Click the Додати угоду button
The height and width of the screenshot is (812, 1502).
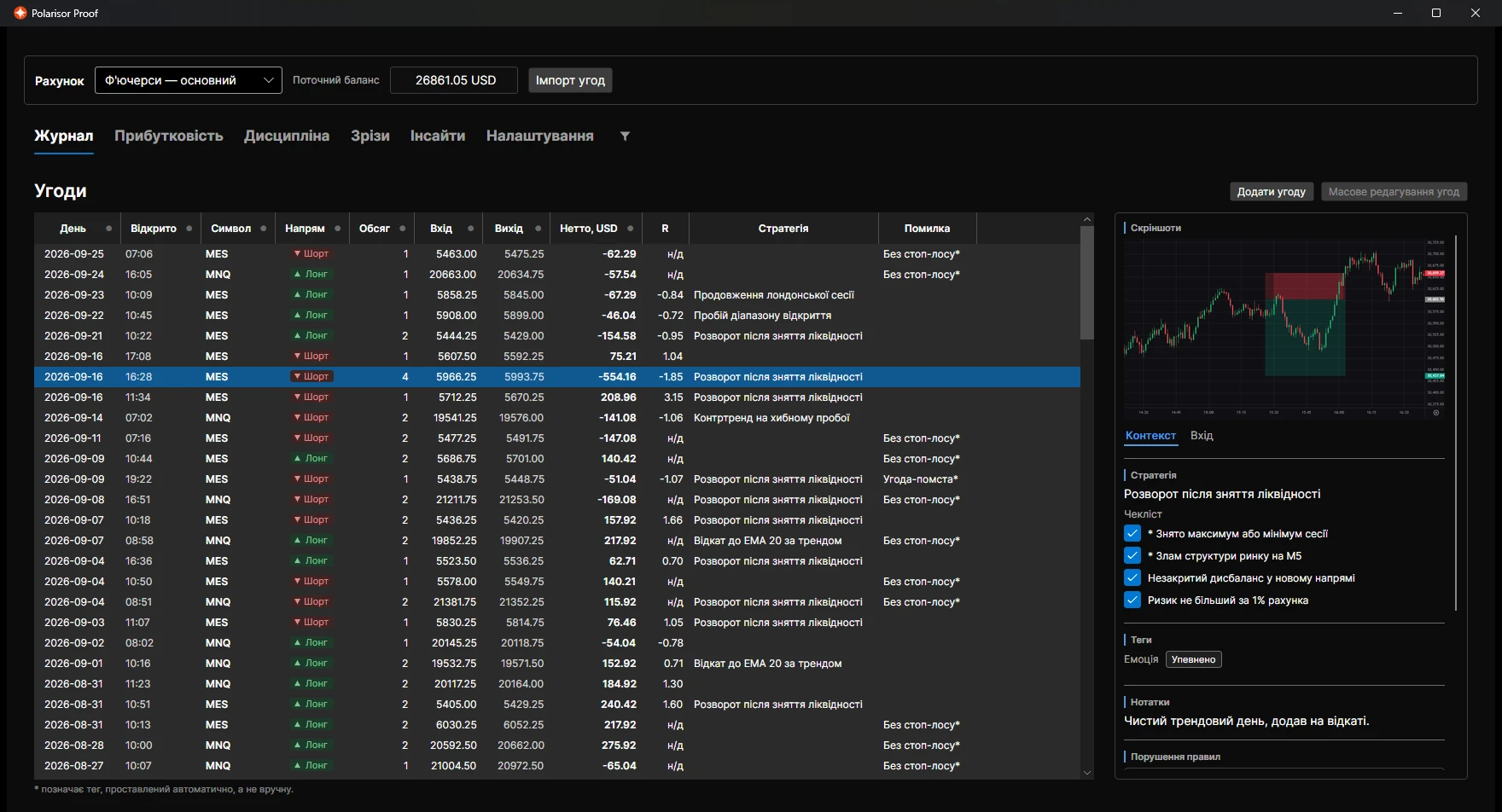1272,192
